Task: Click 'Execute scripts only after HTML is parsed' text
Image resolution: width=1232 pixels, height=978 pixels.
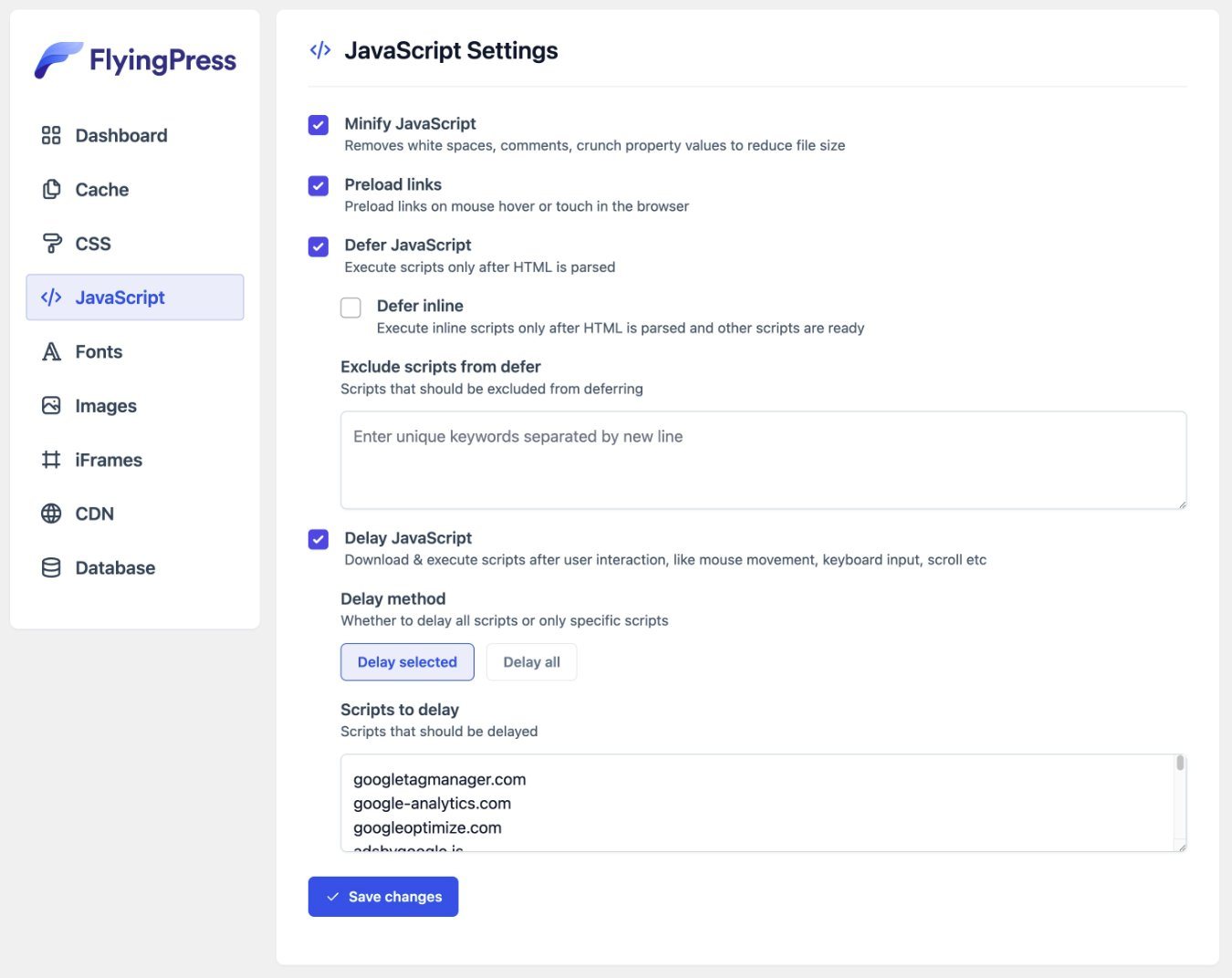Action: click(480, 267)
